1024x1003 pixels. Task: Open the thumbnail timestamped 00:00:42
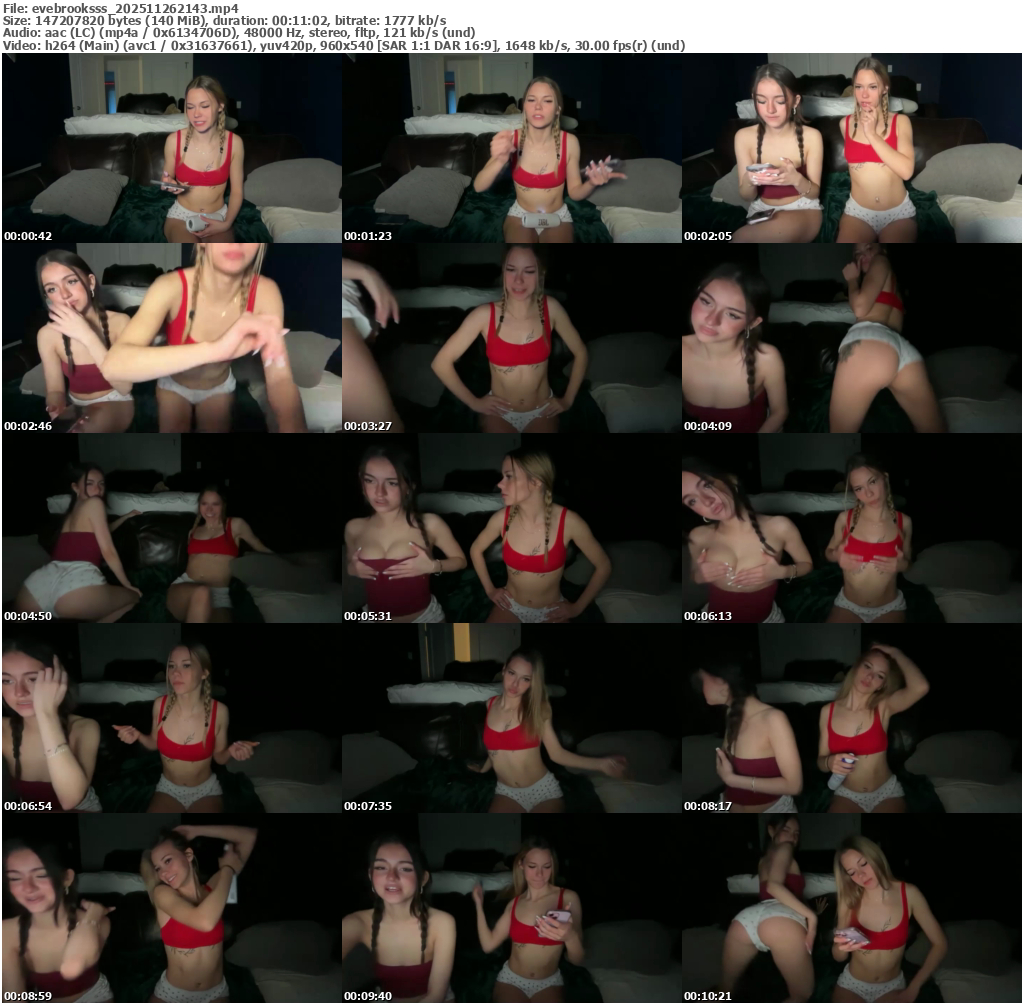pyautogui.click(x=171, y=148)
